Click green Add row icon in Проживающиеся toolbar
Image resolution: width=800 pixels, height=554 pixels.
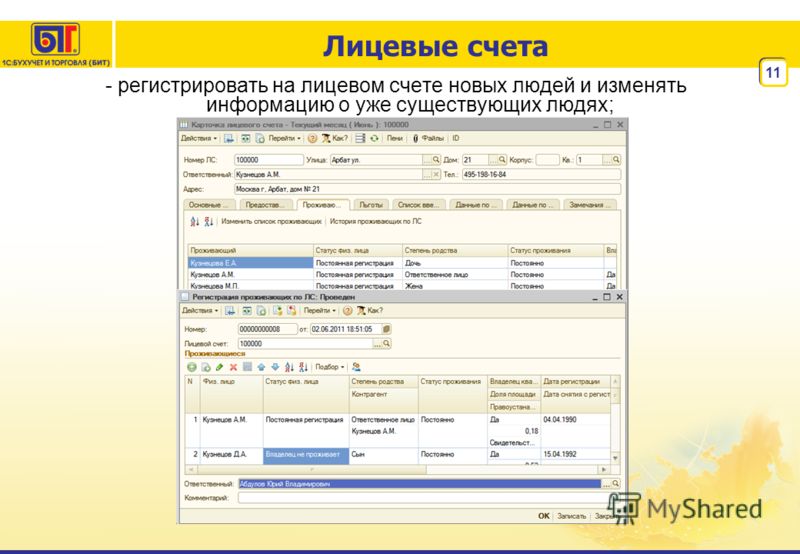(x=192, y=367)
